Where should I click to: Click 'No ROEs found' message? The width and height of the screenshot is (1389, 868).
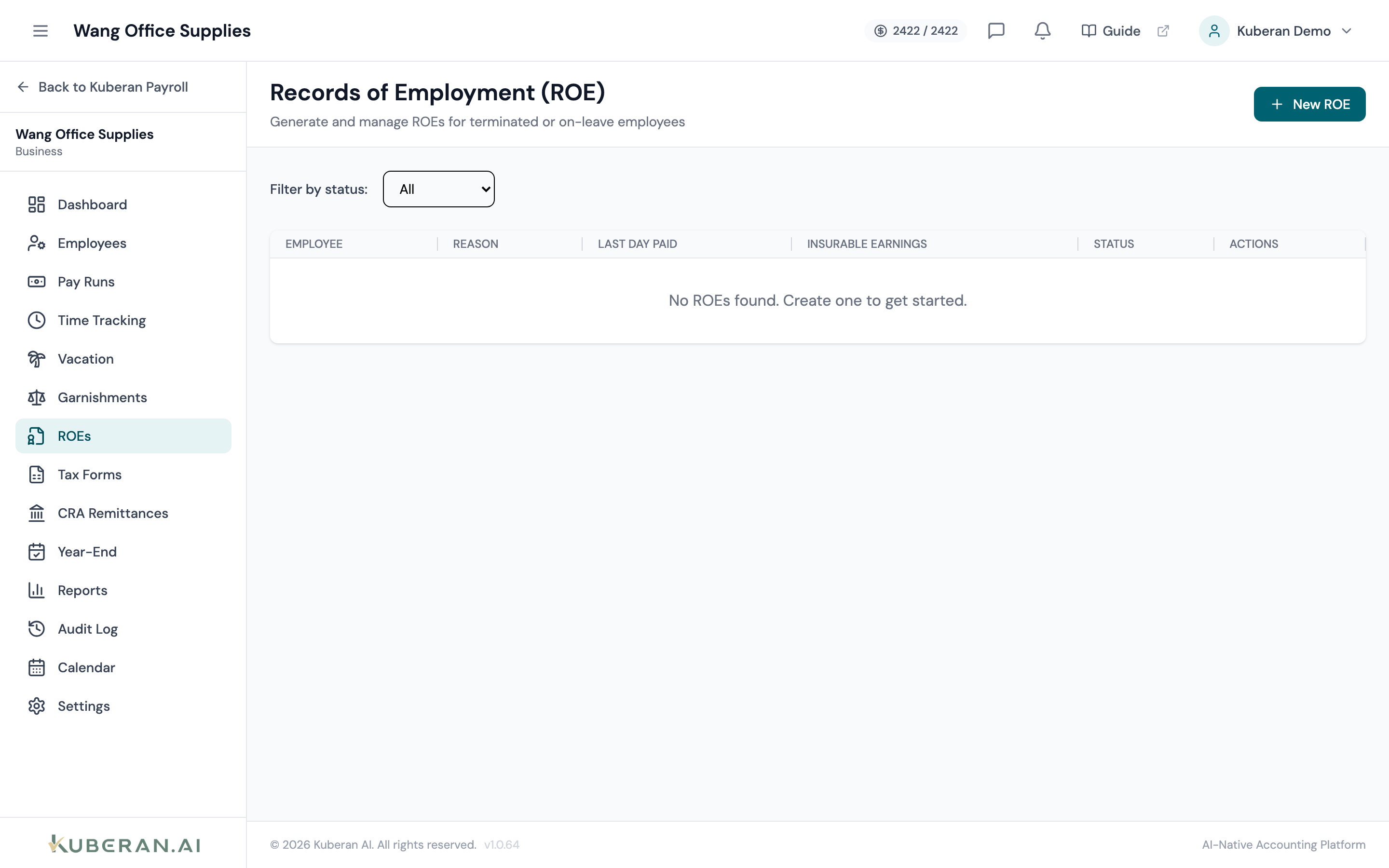[x=817, y=300]
